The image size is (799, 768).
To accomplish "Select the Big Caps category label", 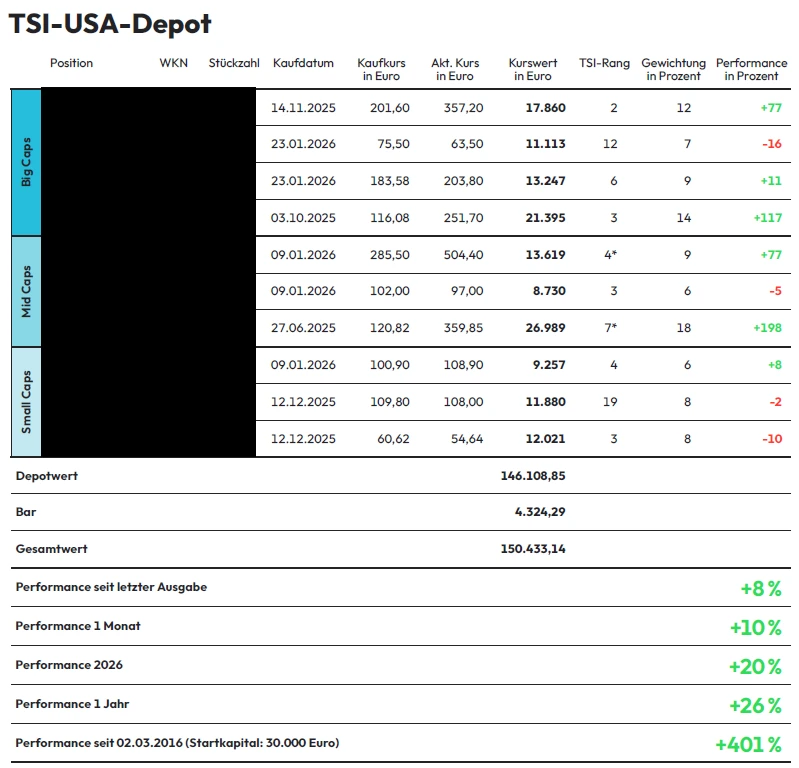I will point(26,162).
